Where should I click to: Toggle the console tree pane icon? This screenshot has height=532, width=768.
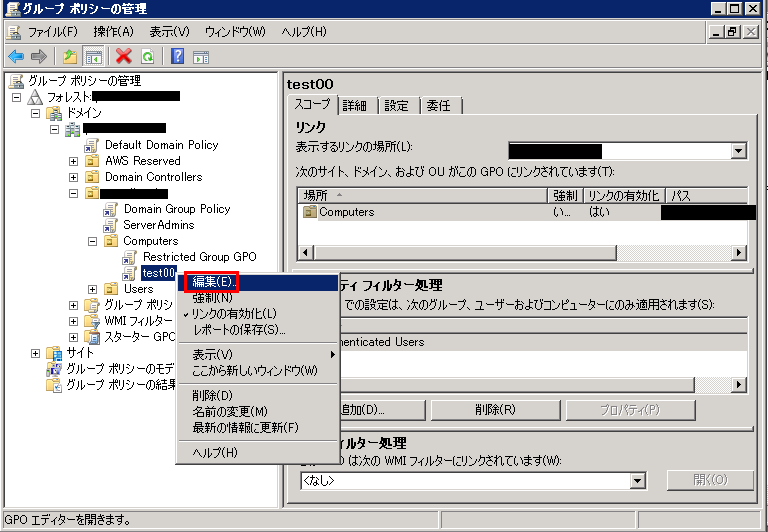[x=93, y=57]
